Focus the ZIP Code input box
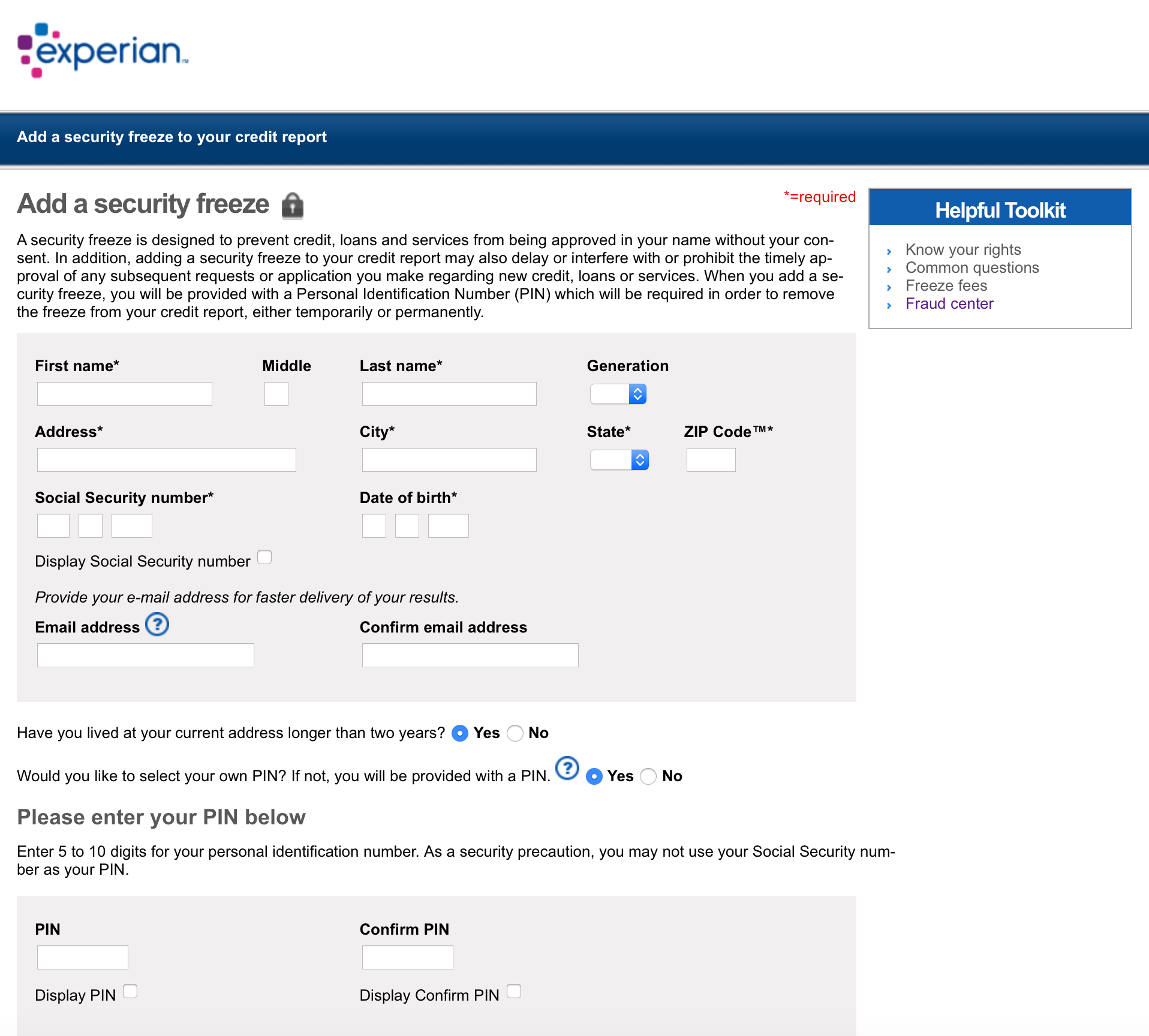The image size is (1149, 1036). pyautogui.click(x=711, y=460)
